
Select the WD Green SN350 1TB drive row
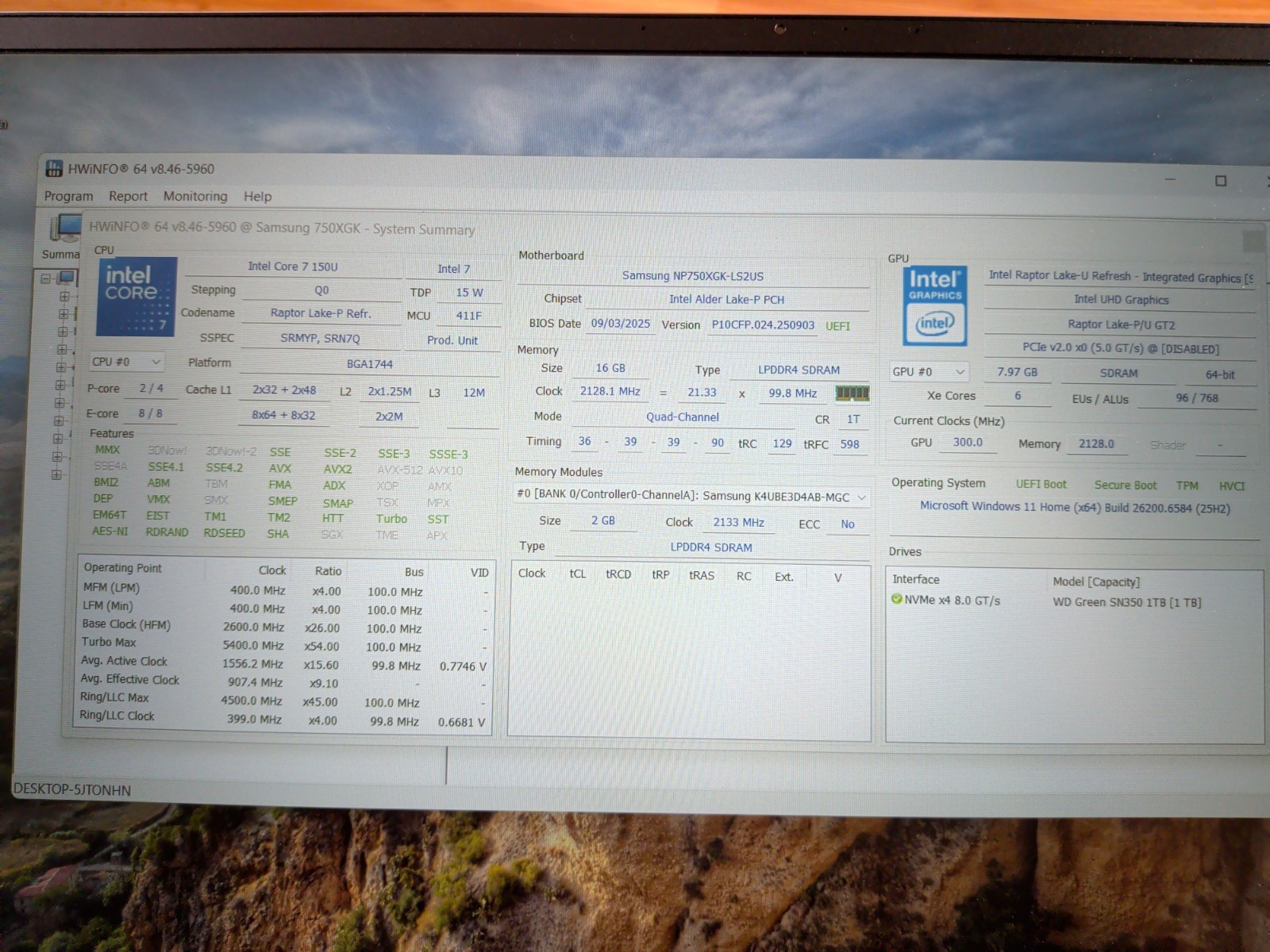[1075, 601]
